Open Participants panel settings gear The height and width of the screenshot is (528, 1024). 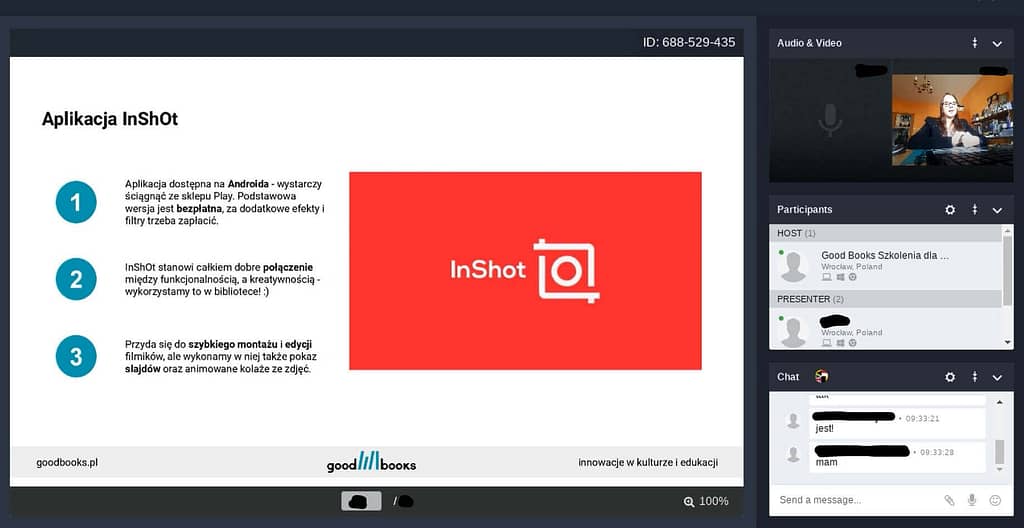click(x=950, y=210)
